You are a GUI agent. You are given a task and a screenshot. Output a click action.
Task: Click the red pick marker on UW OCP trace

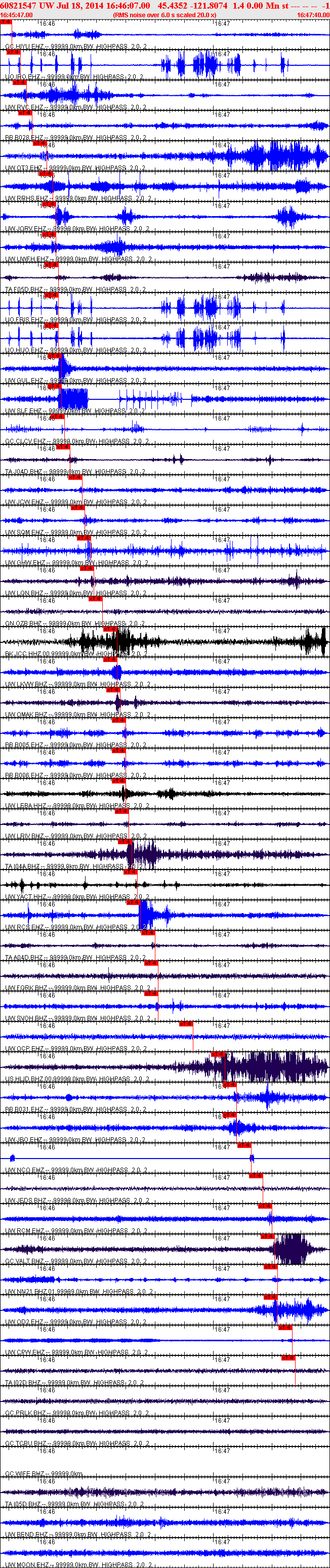(186, 1024)
